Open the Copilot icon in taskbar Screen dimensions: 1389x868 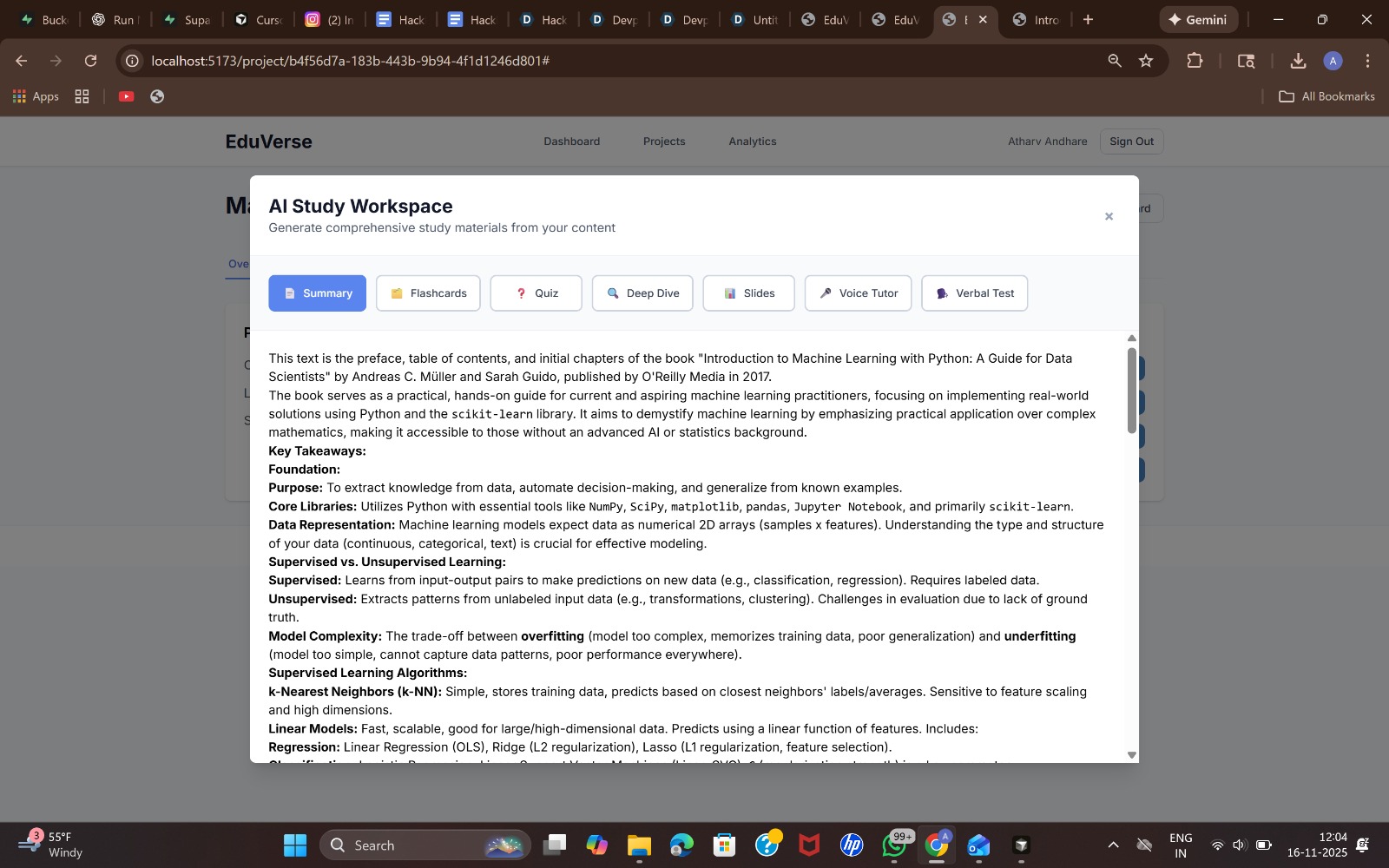point(596,845)
